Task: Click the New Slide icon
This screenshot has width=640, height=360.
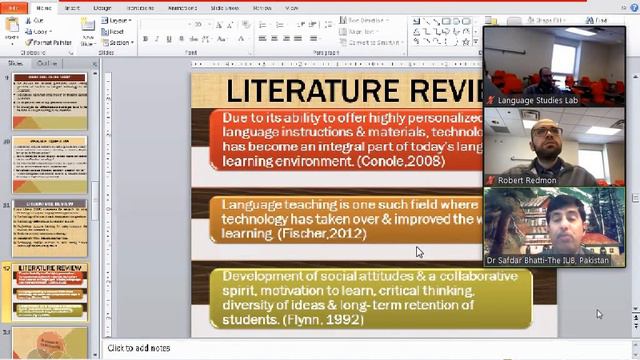Action: (88, 25)
